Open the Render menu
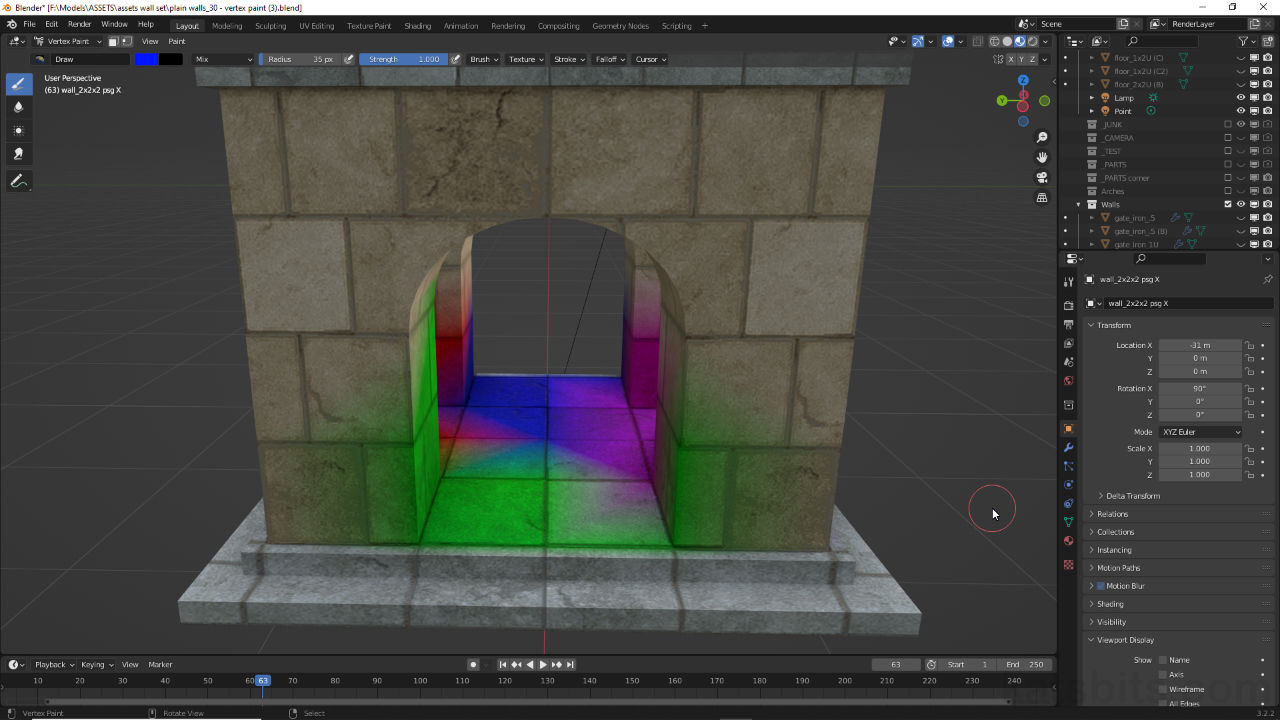Viewport: 1280px width, 720px height. pyautogui.click(x=79, y=24)
